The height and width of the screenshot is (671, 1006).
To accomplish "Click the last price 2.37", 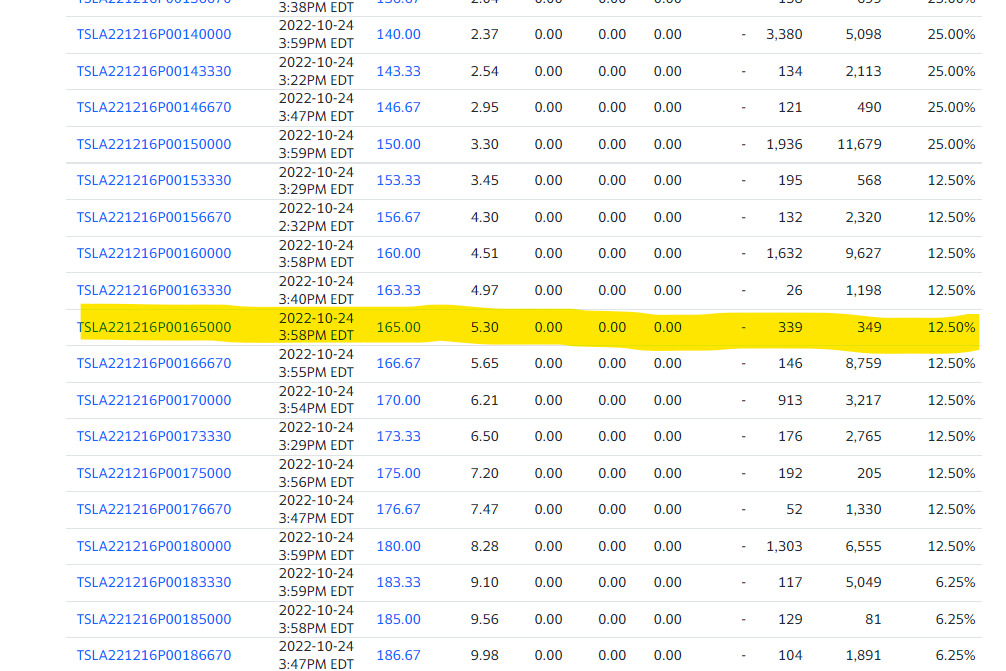I will pyautogui.click(x=484, y=35).
